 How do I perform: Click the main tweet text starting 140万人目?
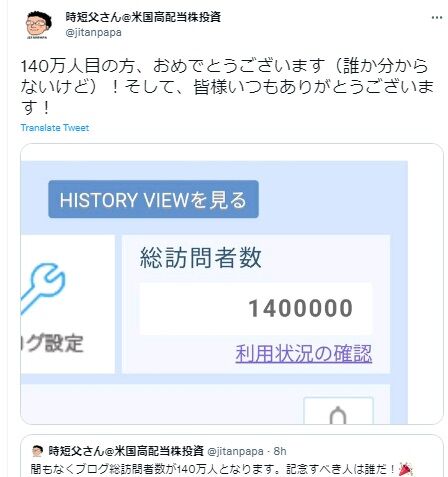pyautogui.click(x=227, y=86)
